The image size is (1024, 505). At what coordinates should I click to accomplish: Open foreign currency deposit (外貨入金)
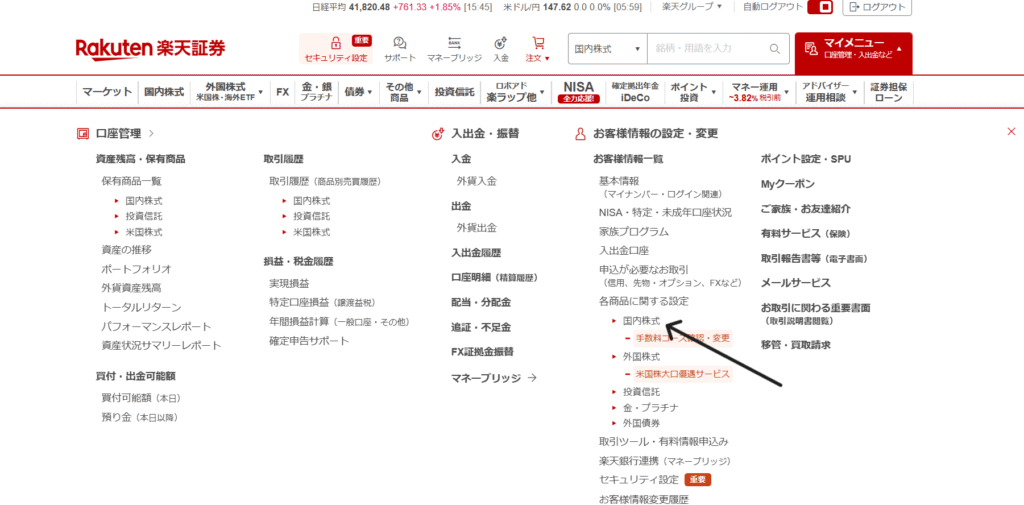coord(477,182)
